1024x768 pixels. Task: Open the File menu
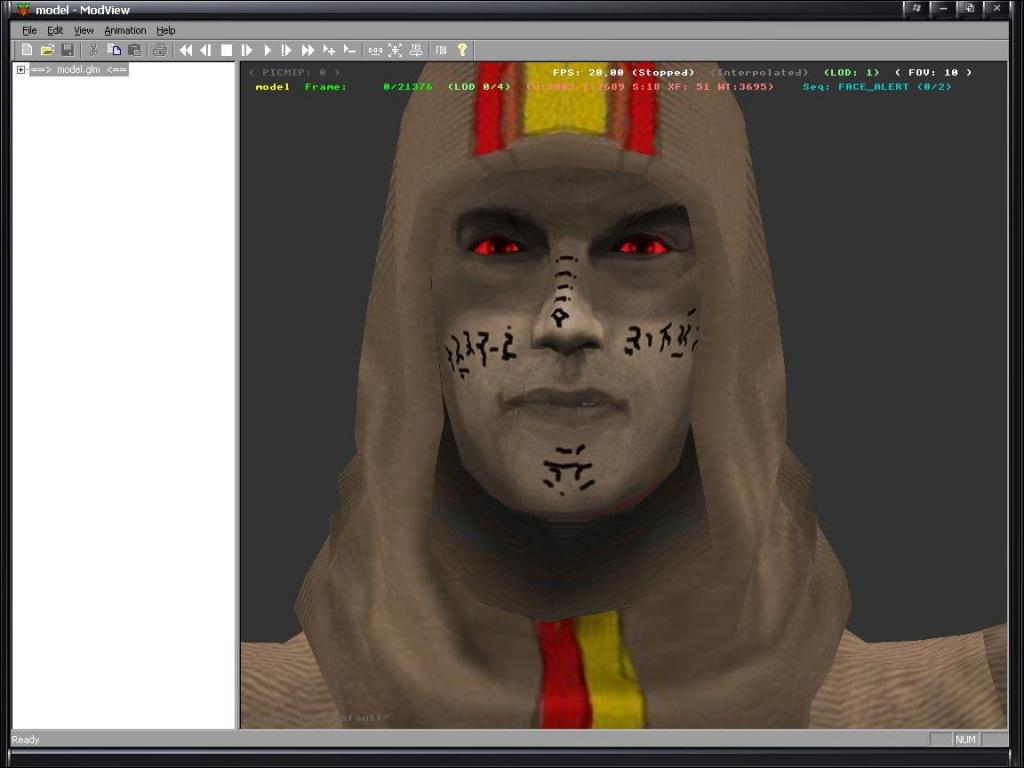tap(29, 31)
